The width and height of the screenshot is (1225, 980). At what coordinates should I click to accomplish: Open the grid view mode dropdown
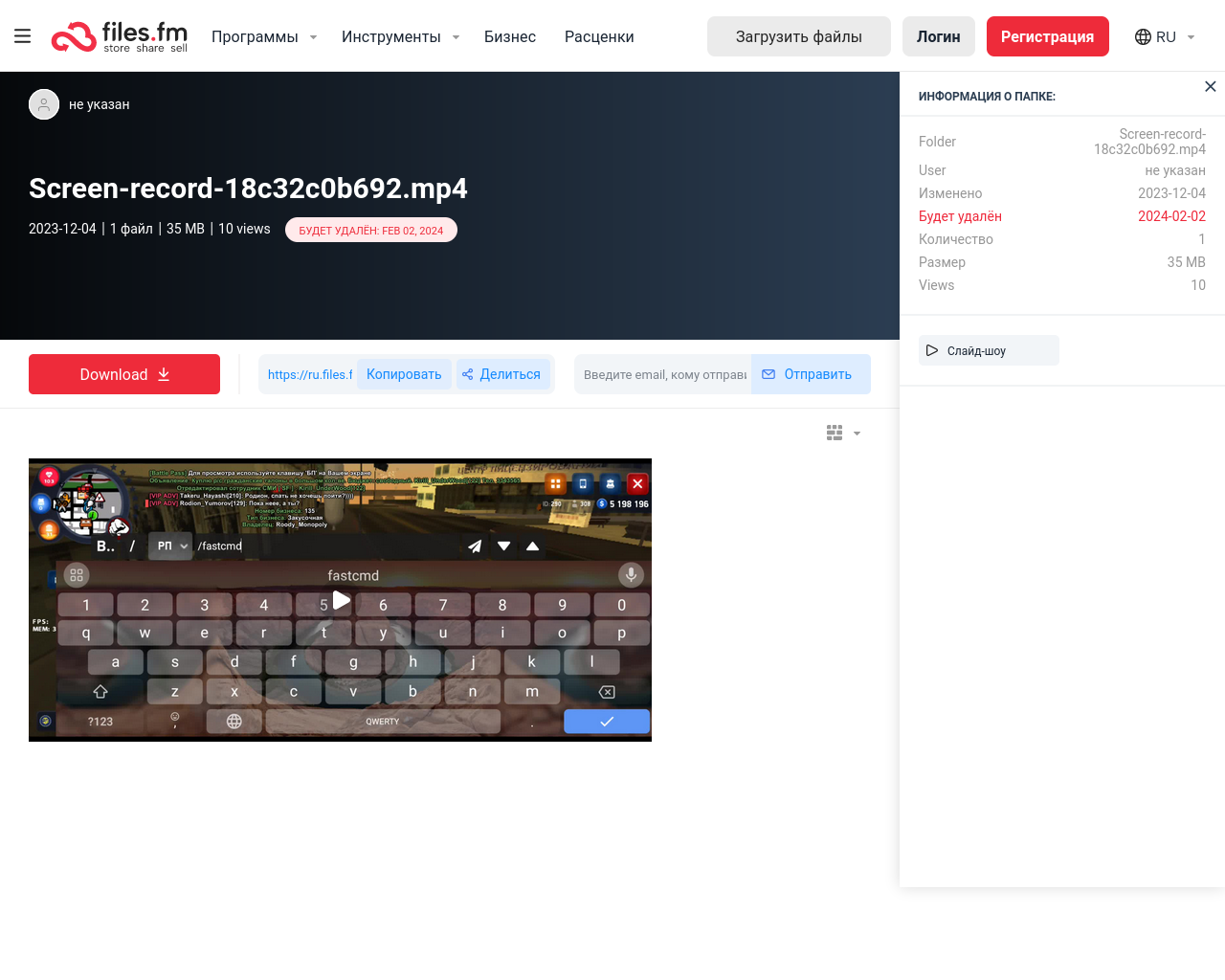point(843,433)
